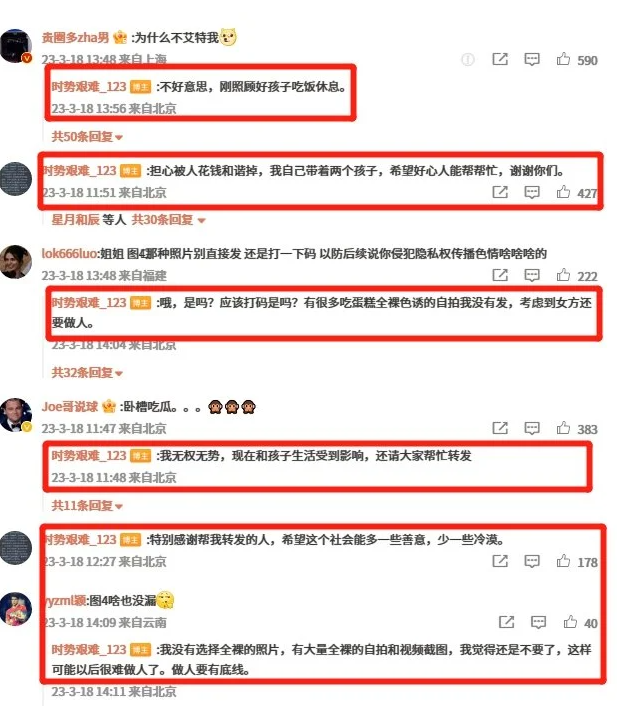Expand 共50条回复 replies
This screenshot has width=625, height=706.
87,136
